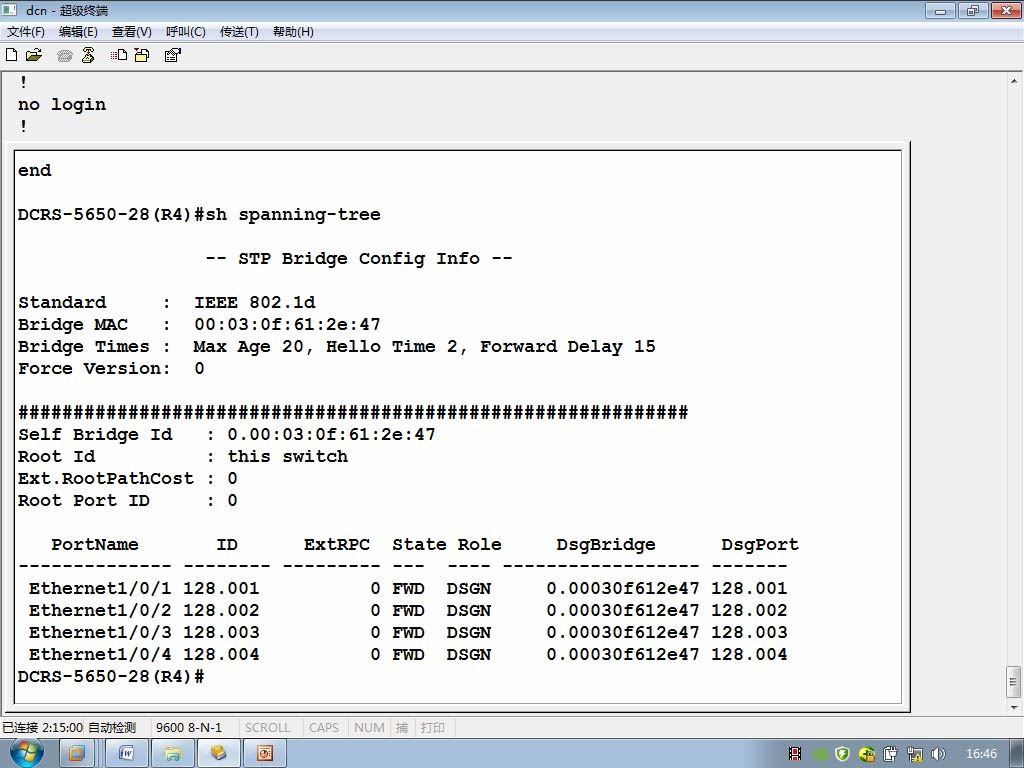This screenshot has height=768, width=1024.
Task: Switch to the Word taskbar button
Action: [127, 754]
